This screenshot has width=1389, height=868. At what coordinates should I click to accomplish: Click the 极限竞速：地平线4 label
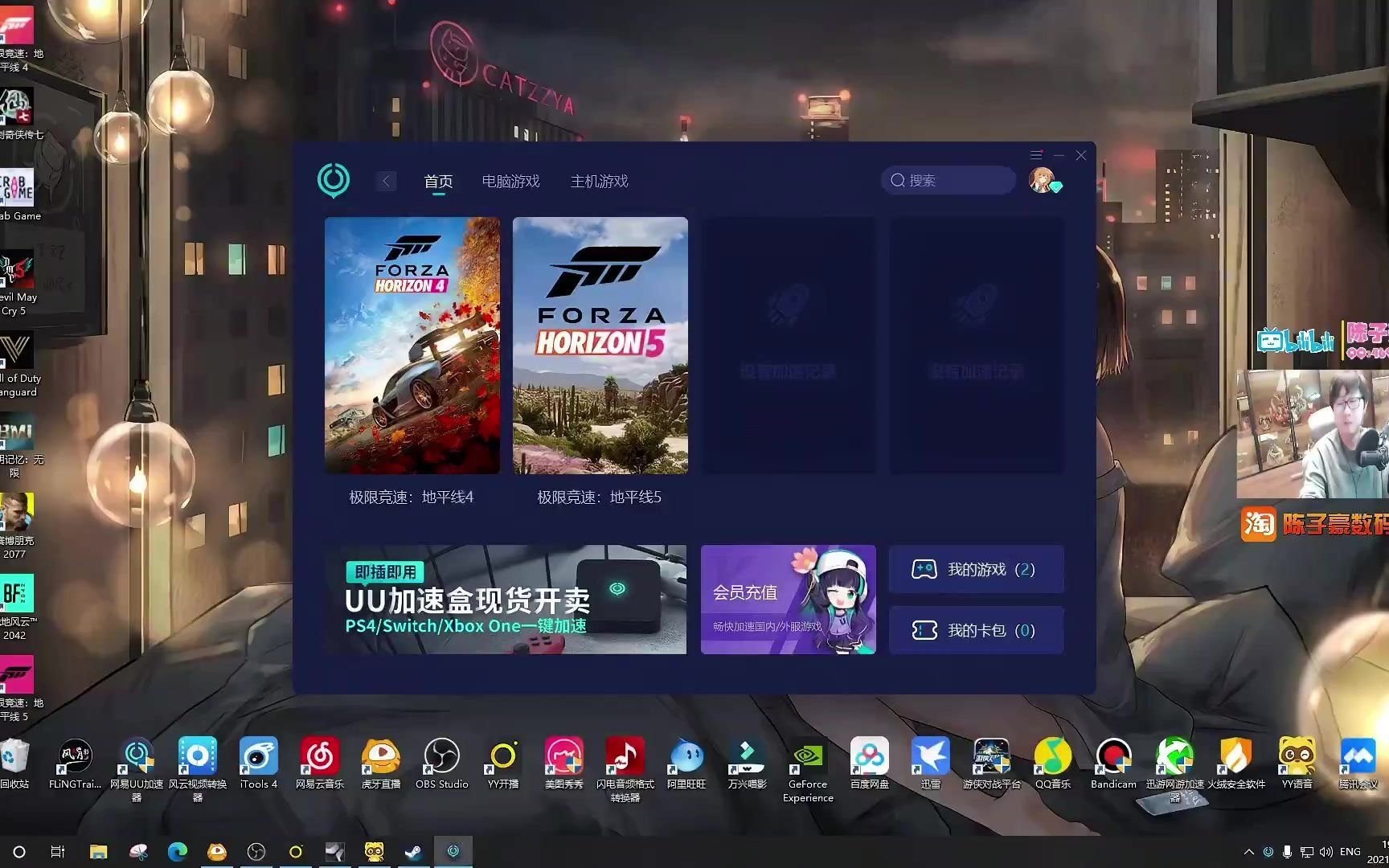click(412, 497)
